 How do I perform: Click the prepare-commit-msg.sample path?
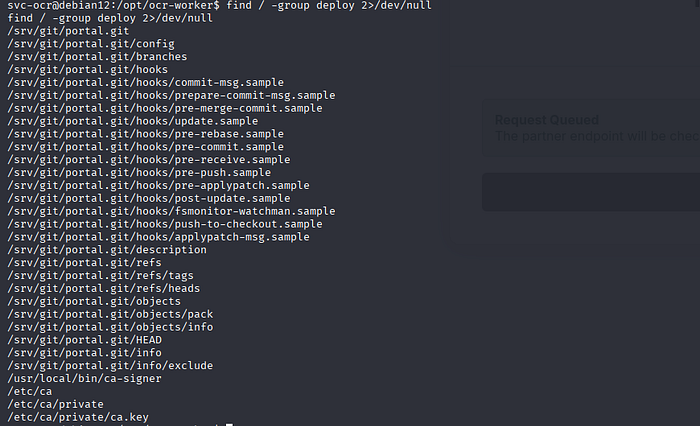tap(171, 95)
